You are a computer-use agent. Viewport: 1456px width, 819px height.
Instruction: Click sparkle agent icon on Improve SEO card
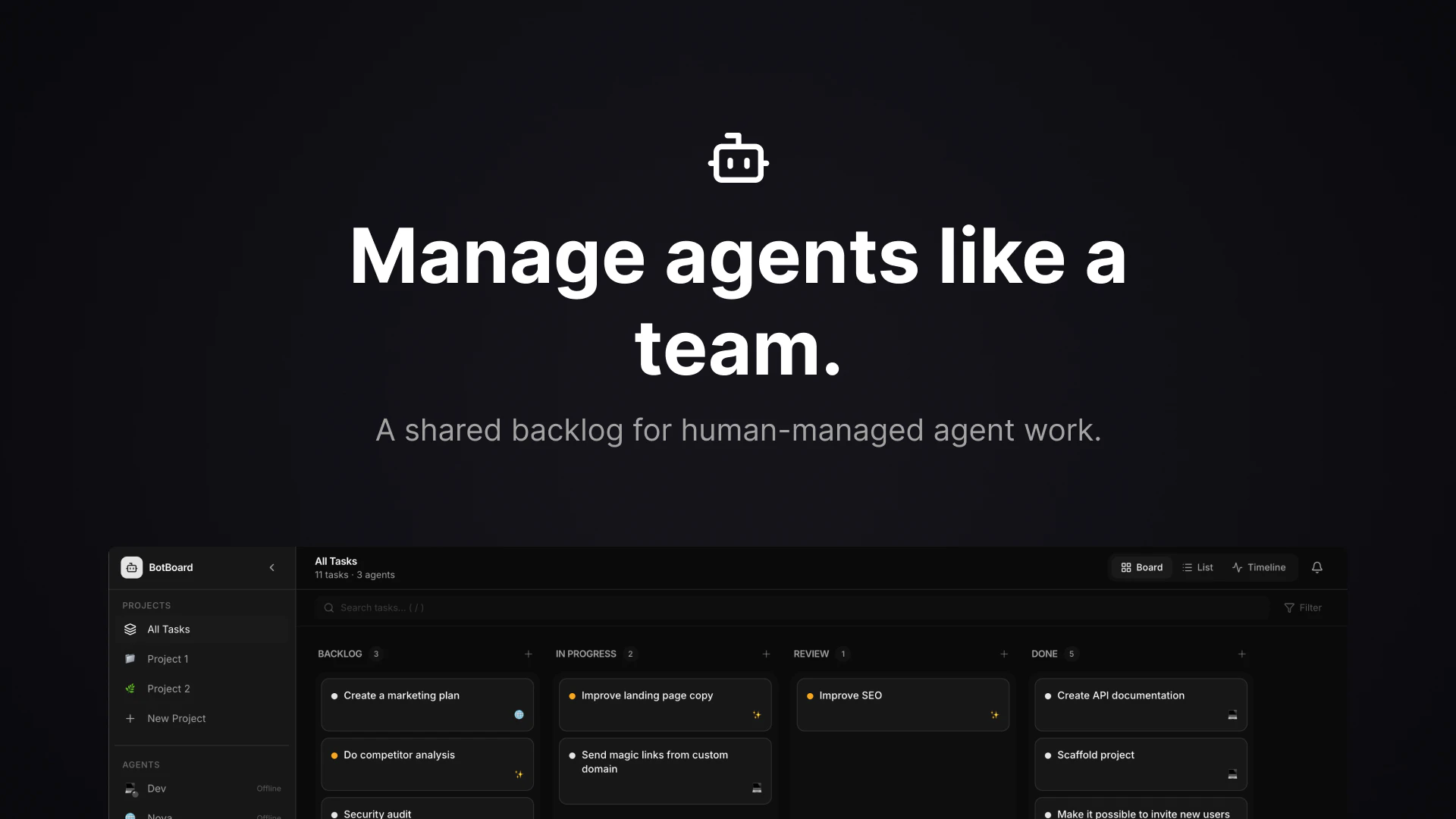coord(994,714)
